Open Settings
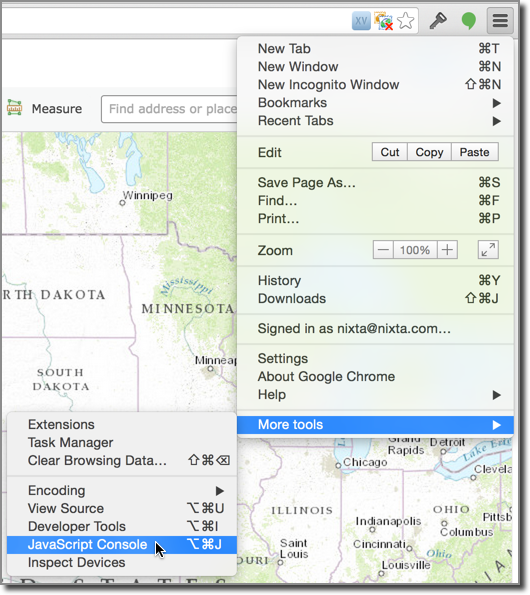 pos(375,359)
